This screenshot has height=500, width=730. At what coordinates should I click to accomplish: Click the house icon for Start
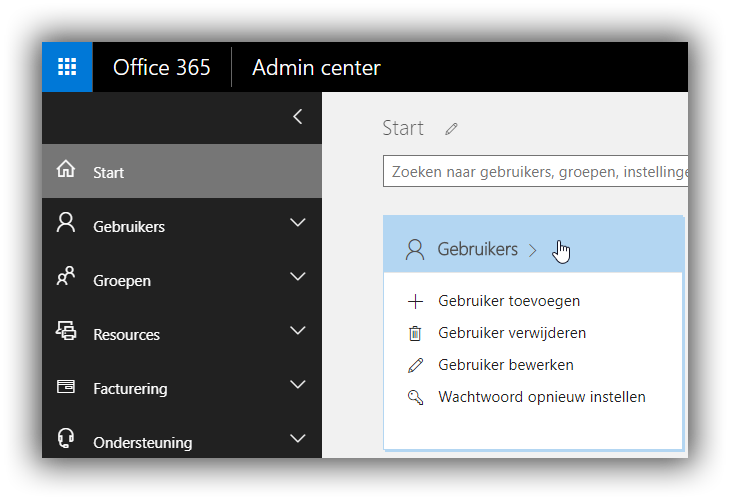click(x=66, y=169)
